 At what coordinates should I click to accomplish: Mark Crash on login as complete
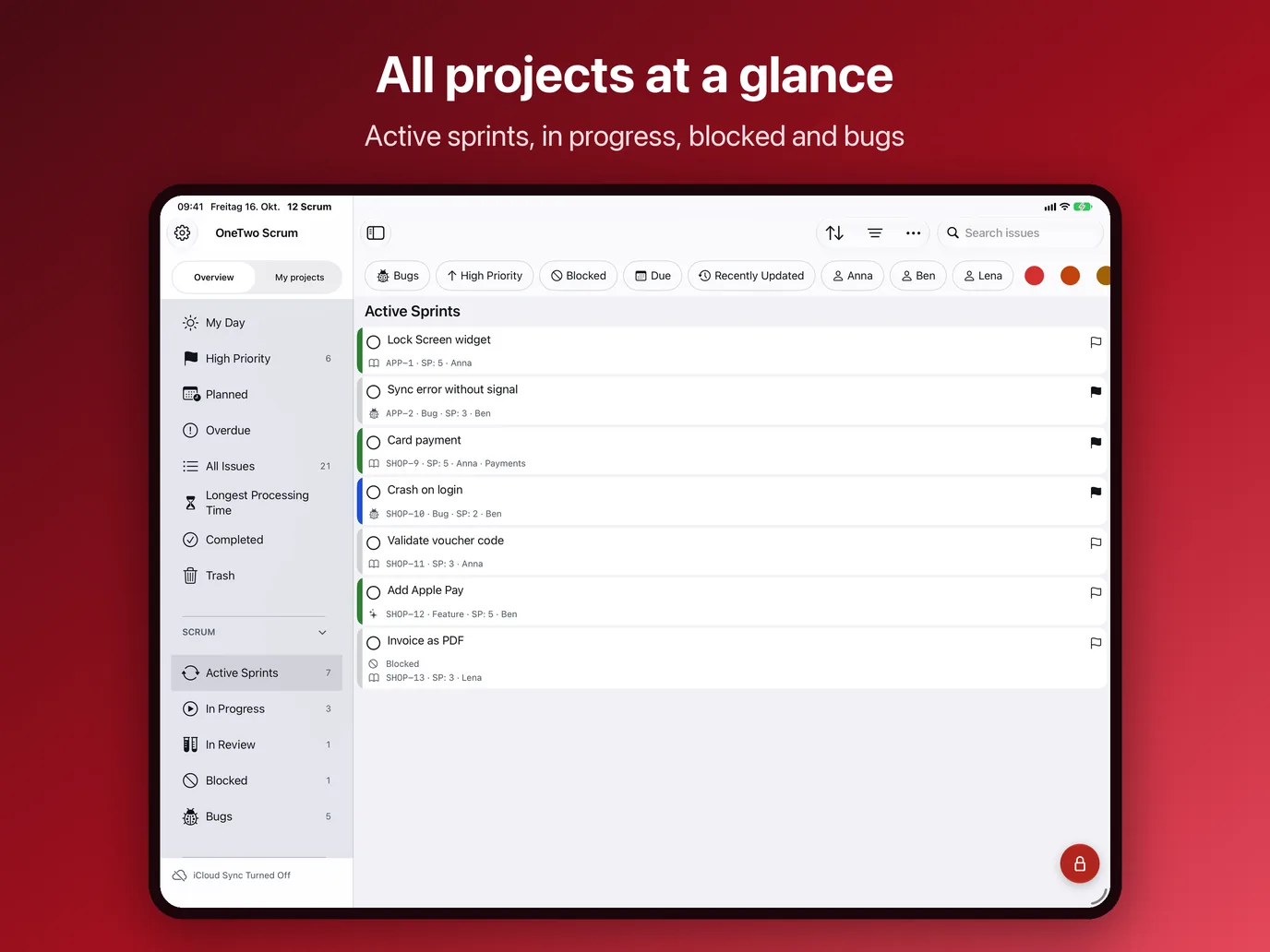tap(374, 493)
